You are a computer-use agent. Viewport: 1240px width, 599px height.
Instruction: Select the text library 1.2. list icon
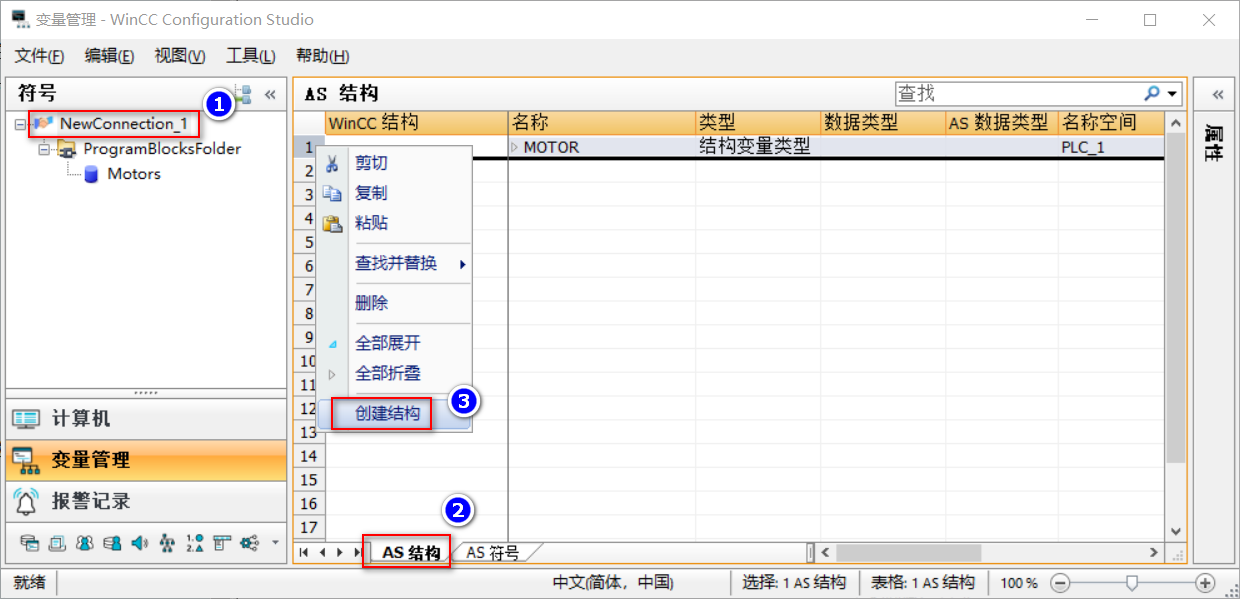click(x=196, y=542)
